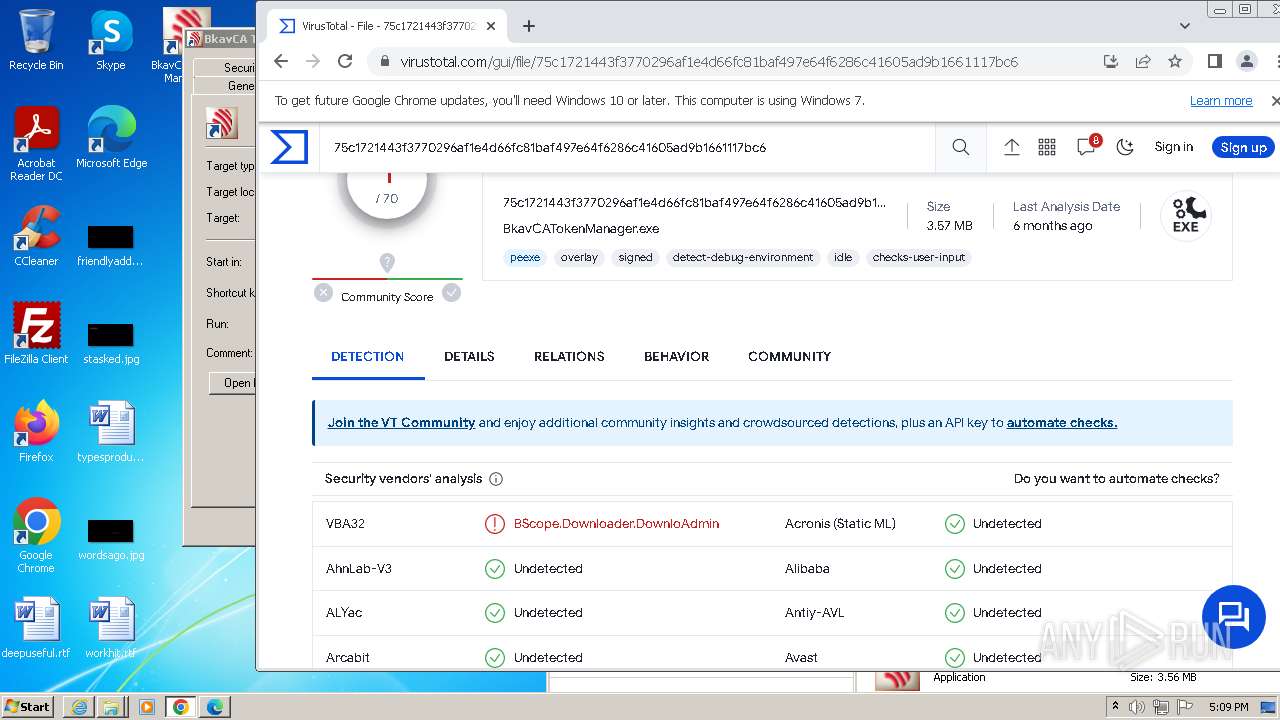Open the FileZilla Client desktop icon
Screen dimensions: 1280x720
click(36, 334)
